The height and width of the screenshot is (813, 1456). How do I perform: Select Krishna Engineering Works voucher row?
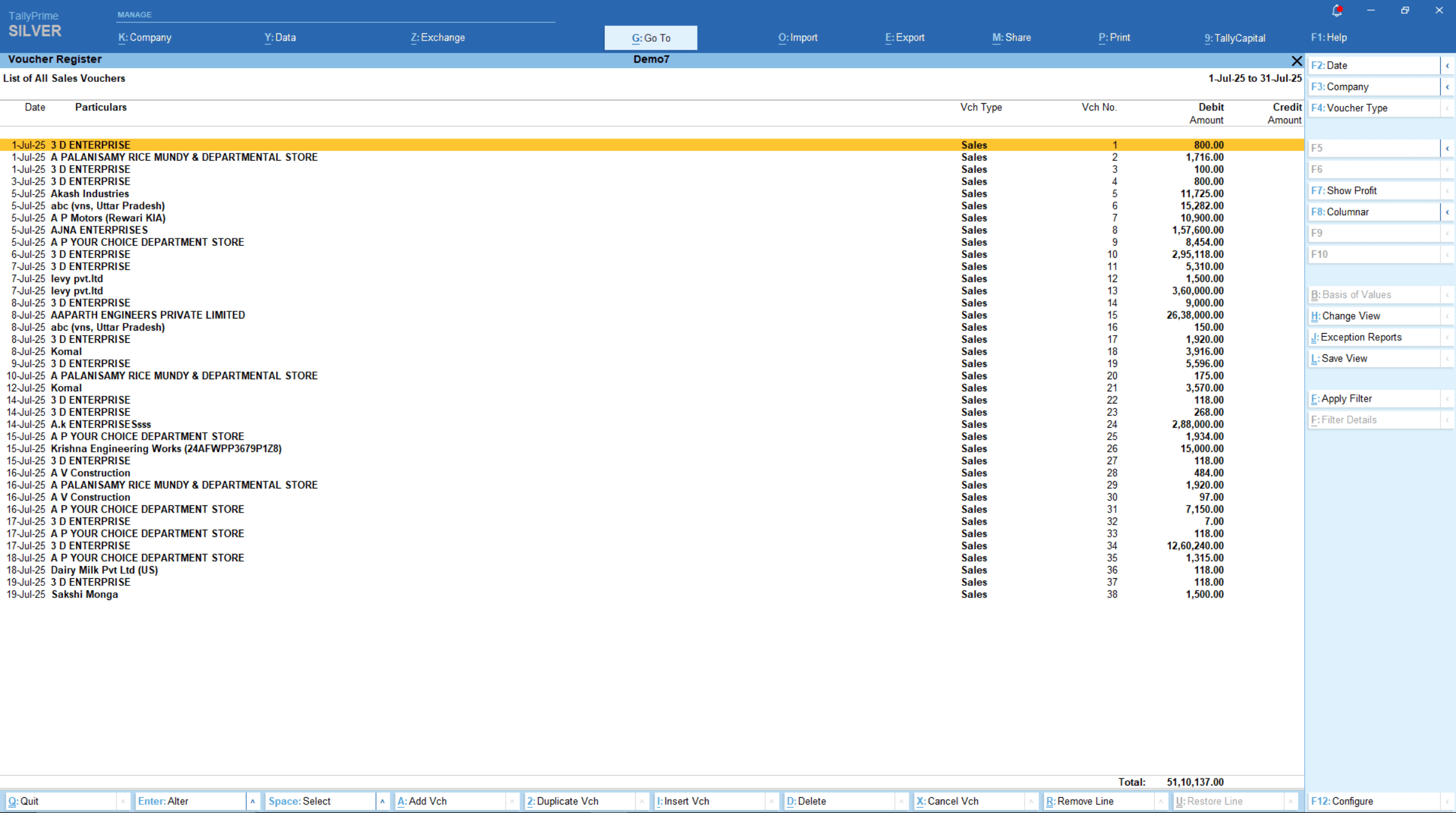(652, 449)
